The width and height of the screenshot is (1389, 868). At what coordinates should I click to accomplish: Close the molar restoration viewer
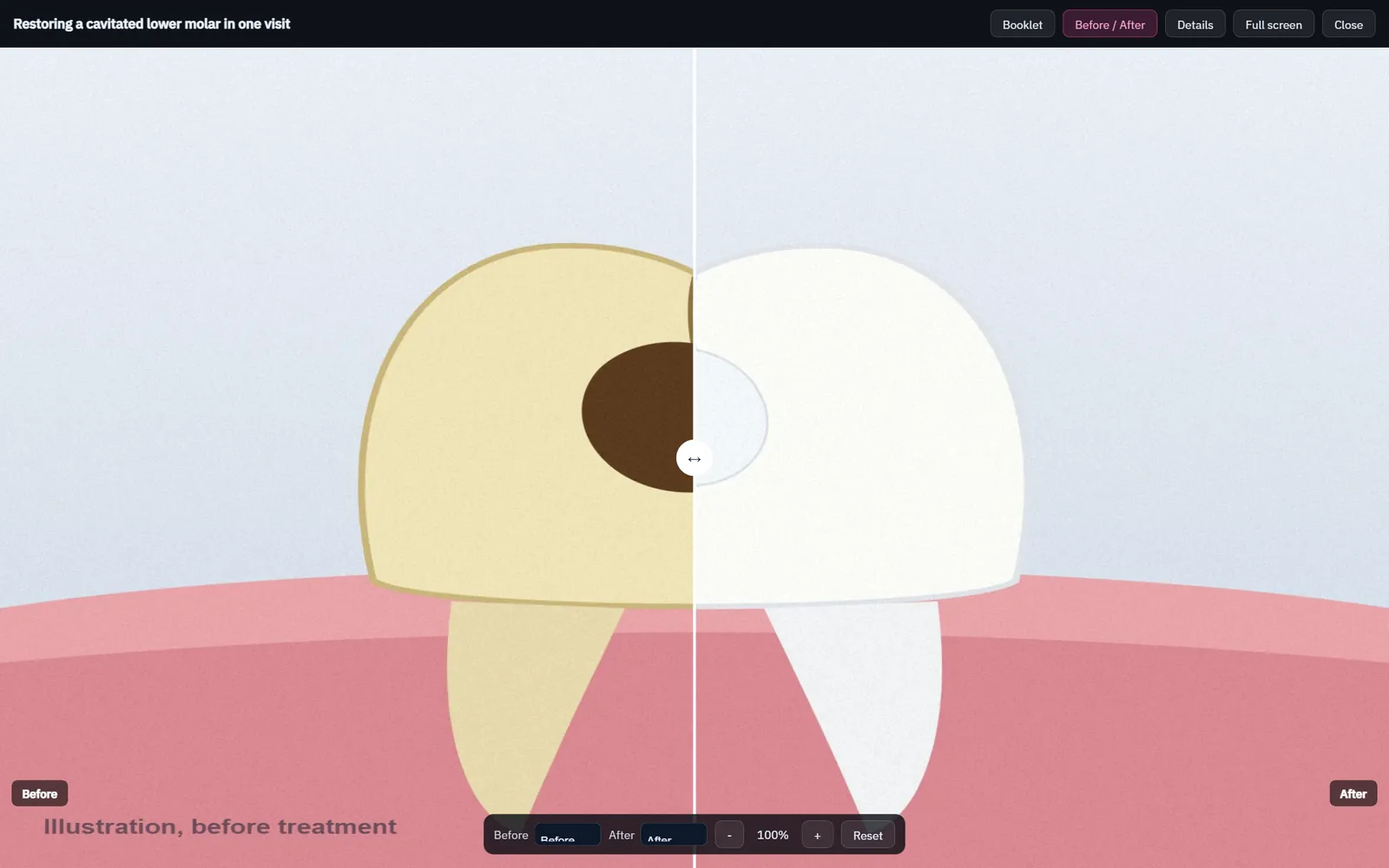(1348, 24)
